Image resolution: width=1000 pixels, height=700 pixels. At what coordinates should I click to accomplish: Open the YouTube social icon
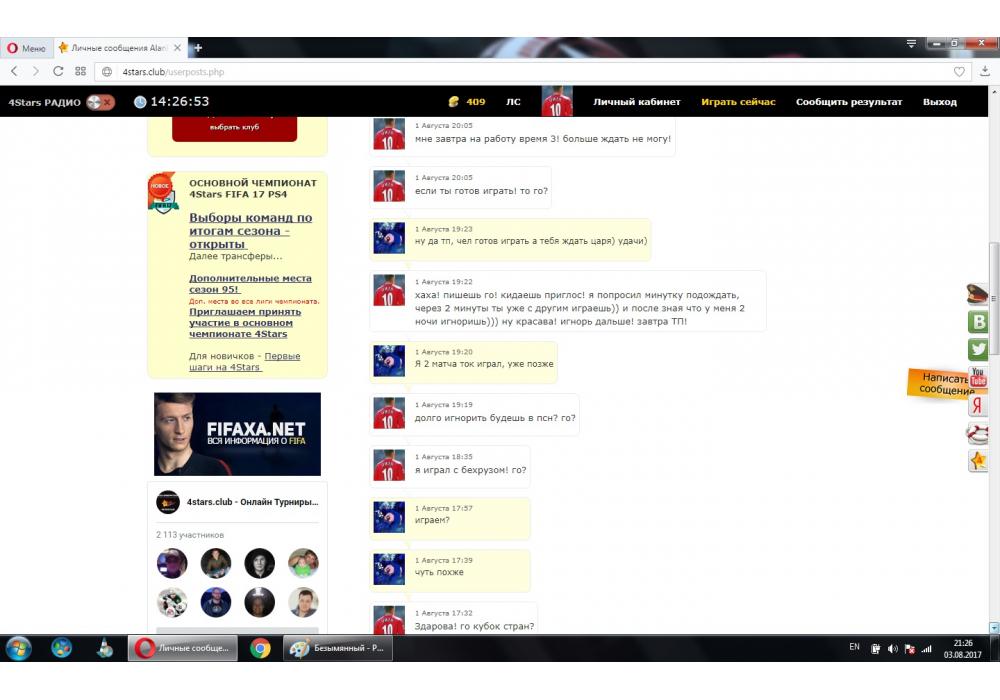[978, 377]
